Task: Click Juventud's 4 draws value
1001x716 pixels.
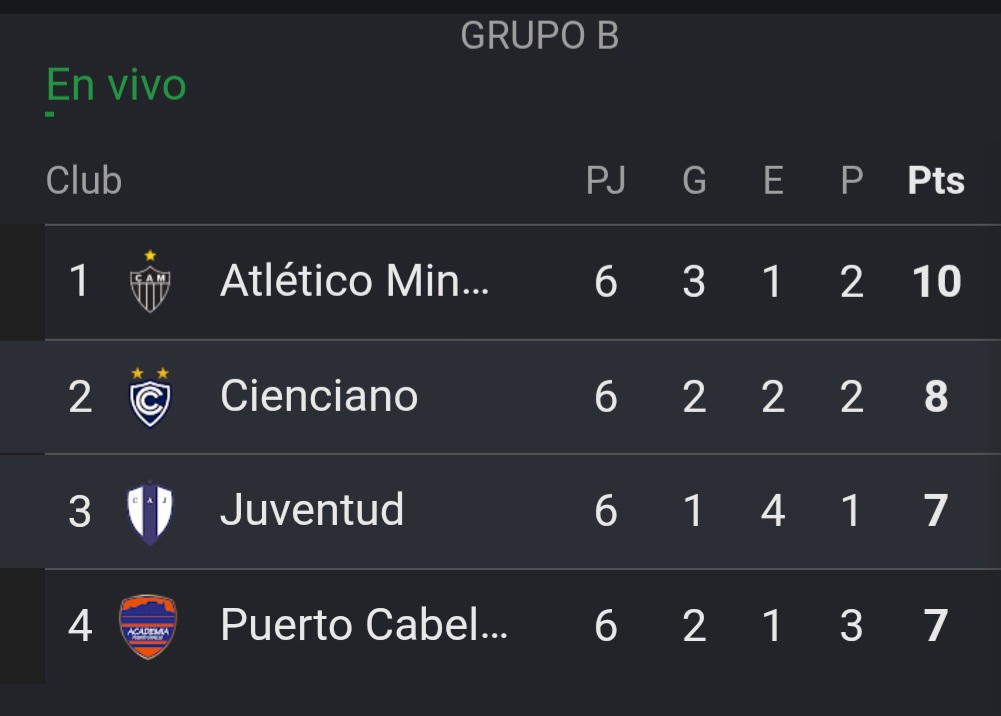Action: [773, 511]
